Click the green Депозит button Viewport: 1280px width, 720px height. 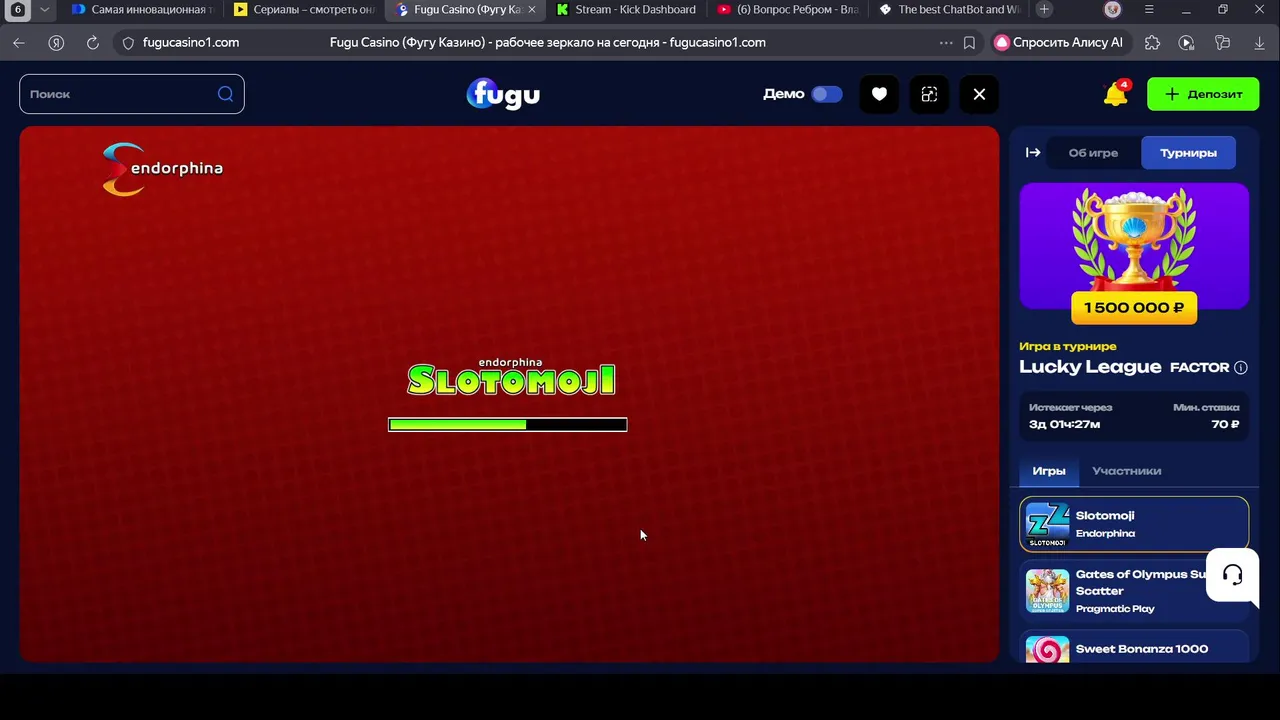1203,94
